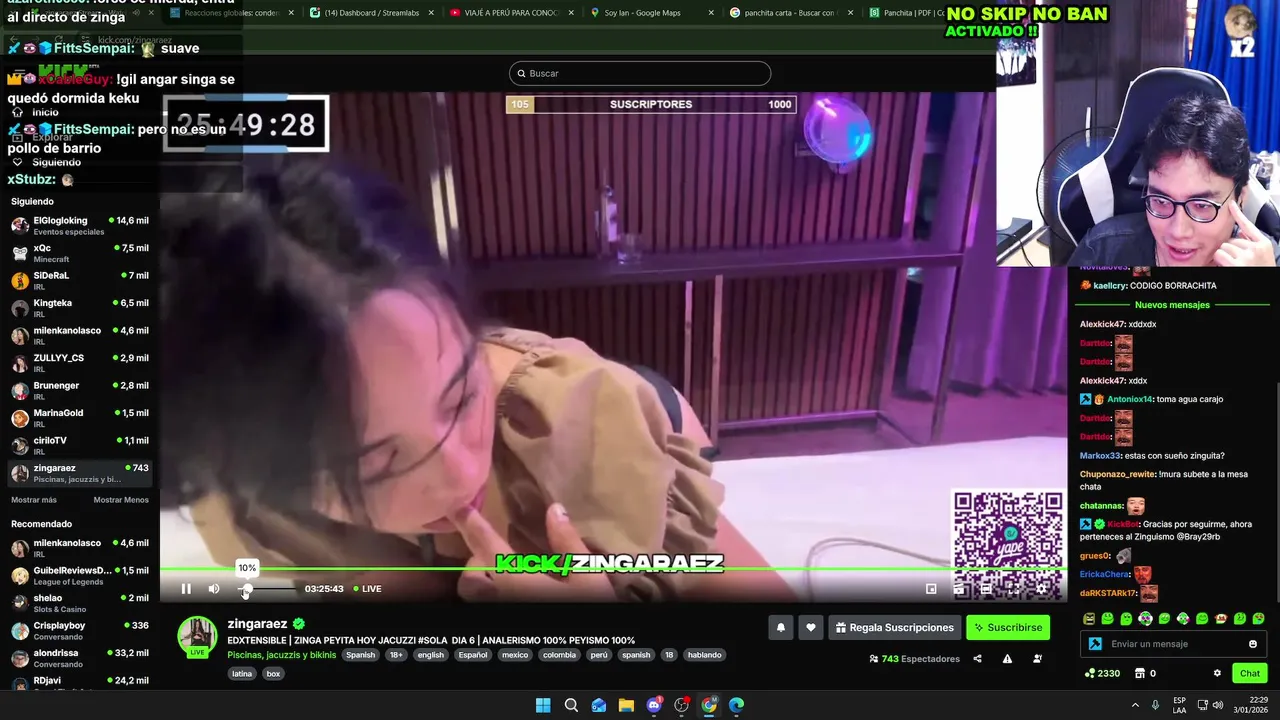Open shelao recommended channel
Viewport: 1280px width, 720px height.
[x=80, y=603]
